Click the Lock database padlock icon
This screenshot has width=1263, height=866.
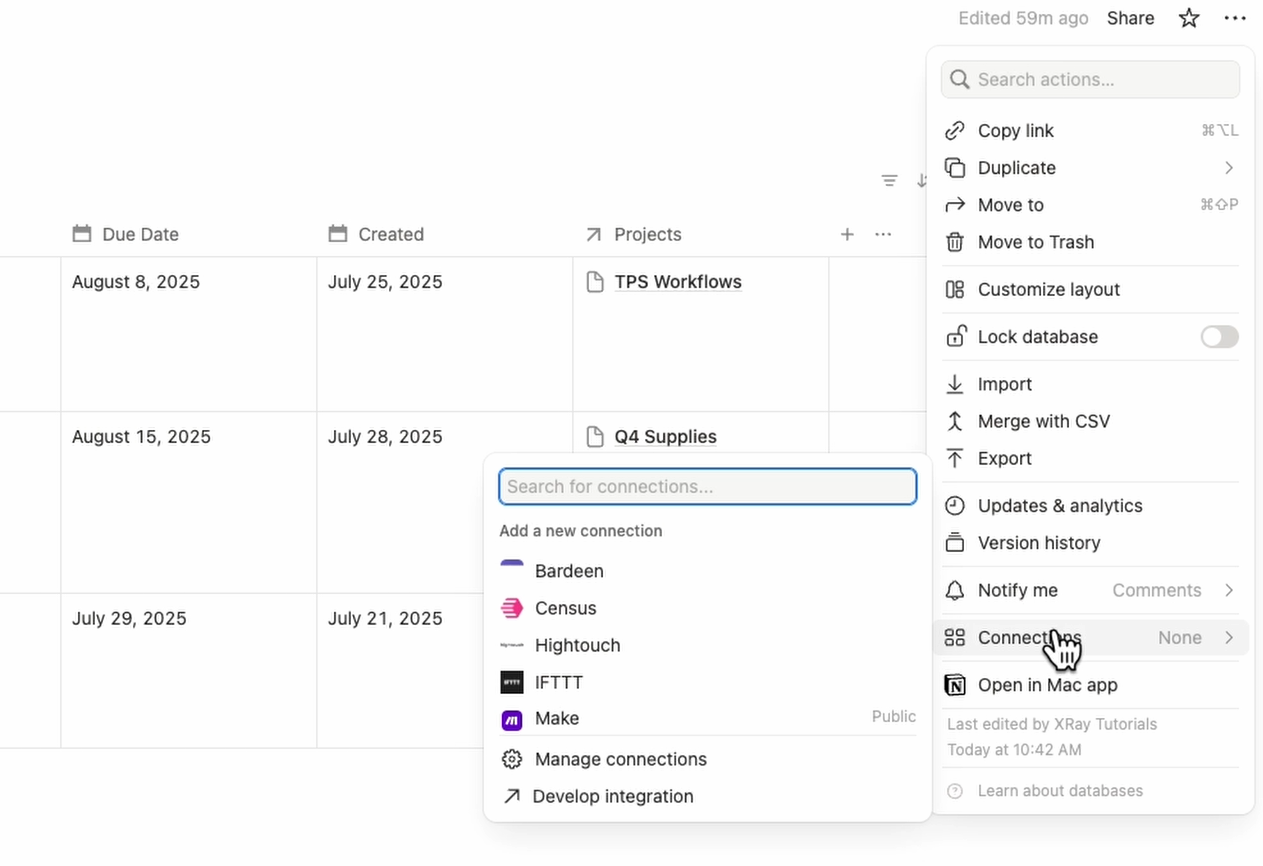click(955, 336)
